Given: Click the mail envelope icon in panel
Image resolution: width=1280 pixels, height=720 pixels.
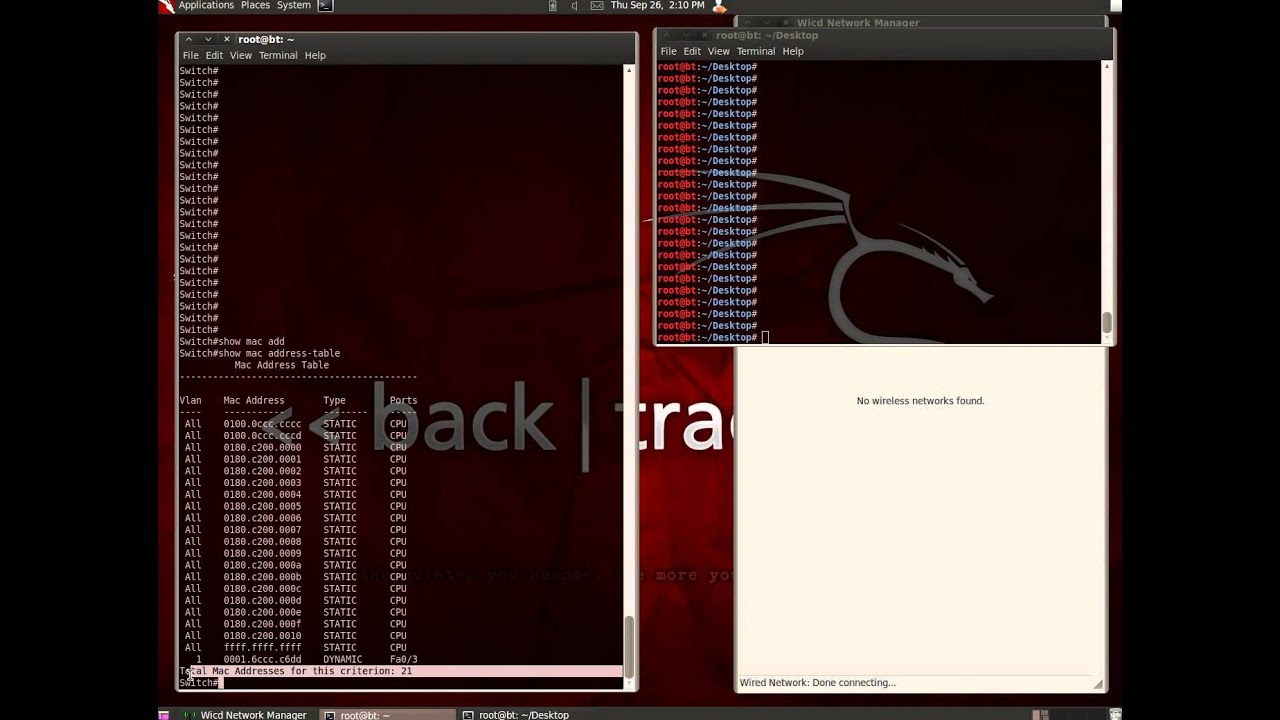Looking at the screenshot, I should tap(597, 6).
